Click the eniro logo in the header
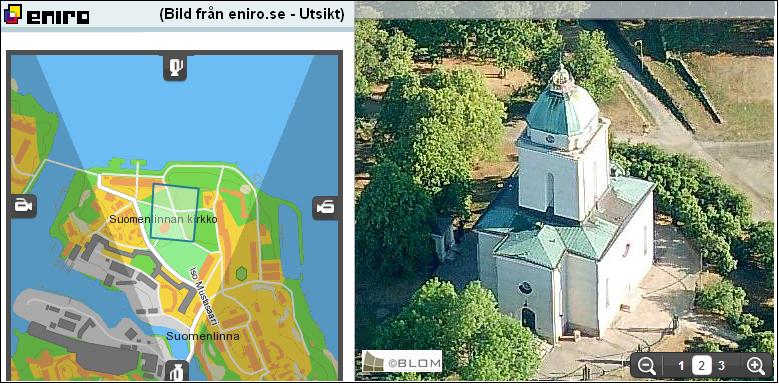The image size is (779, 386). [x=46, y=14]
